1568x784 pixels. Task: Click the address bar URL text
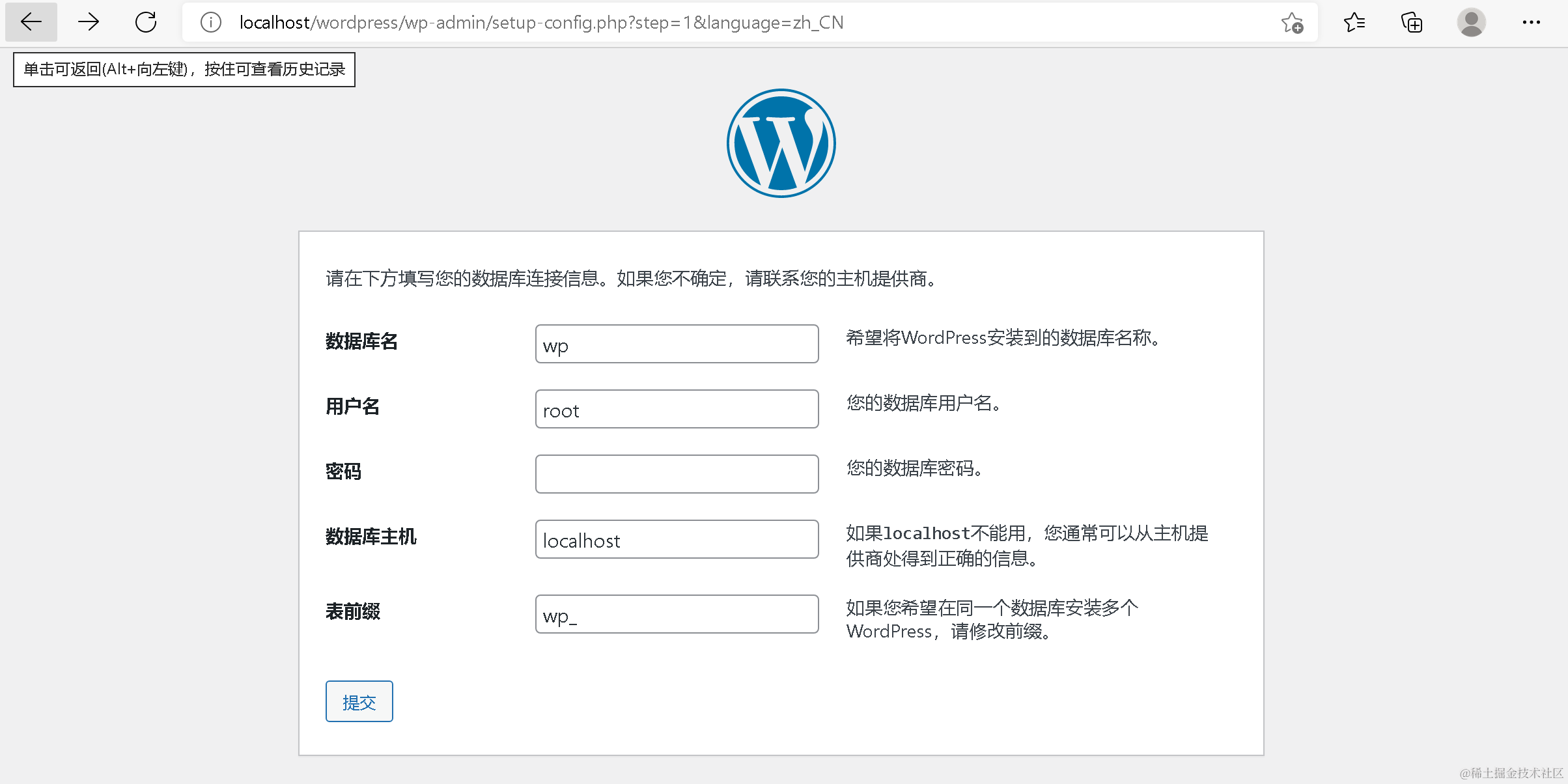click(x=540, y=22)
